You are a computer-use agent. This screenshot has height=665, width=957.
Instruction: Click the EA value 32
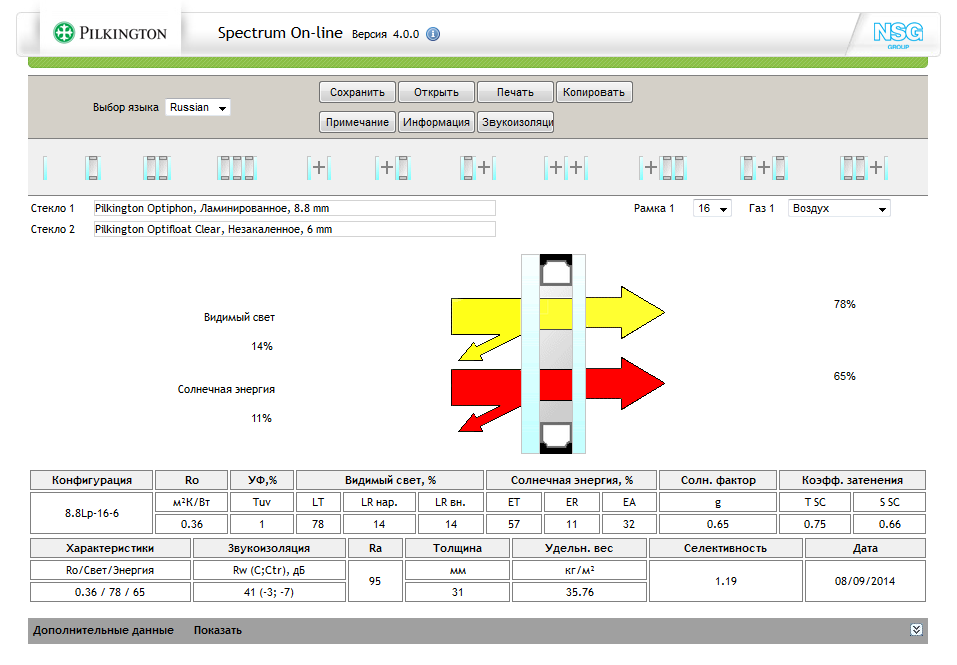(629, 524)
